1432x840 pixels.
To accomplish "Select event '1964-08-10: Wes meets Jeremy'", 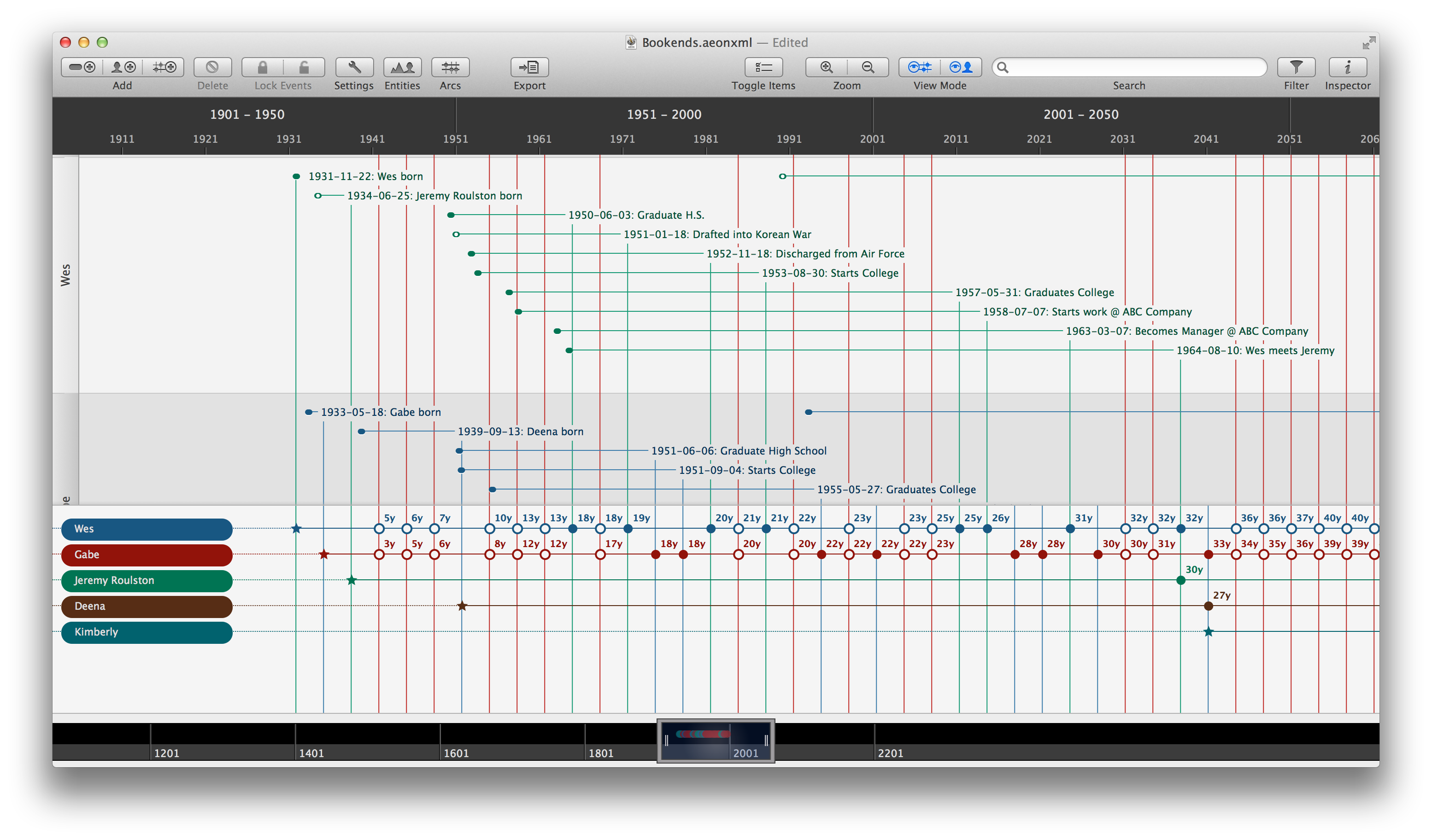I will [1255, 350].
